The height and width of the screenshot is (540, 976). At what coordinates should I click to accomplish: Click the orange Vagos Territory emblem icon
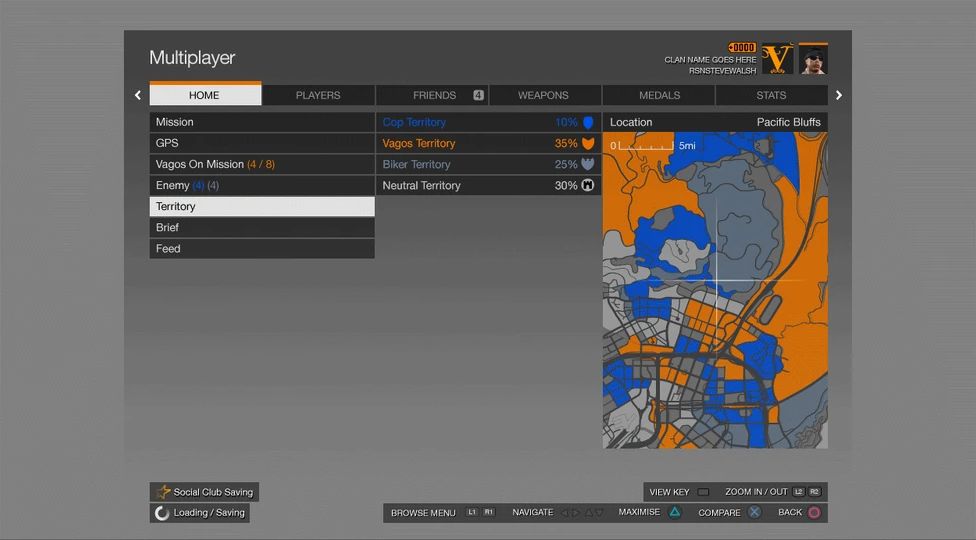point(588,144)
